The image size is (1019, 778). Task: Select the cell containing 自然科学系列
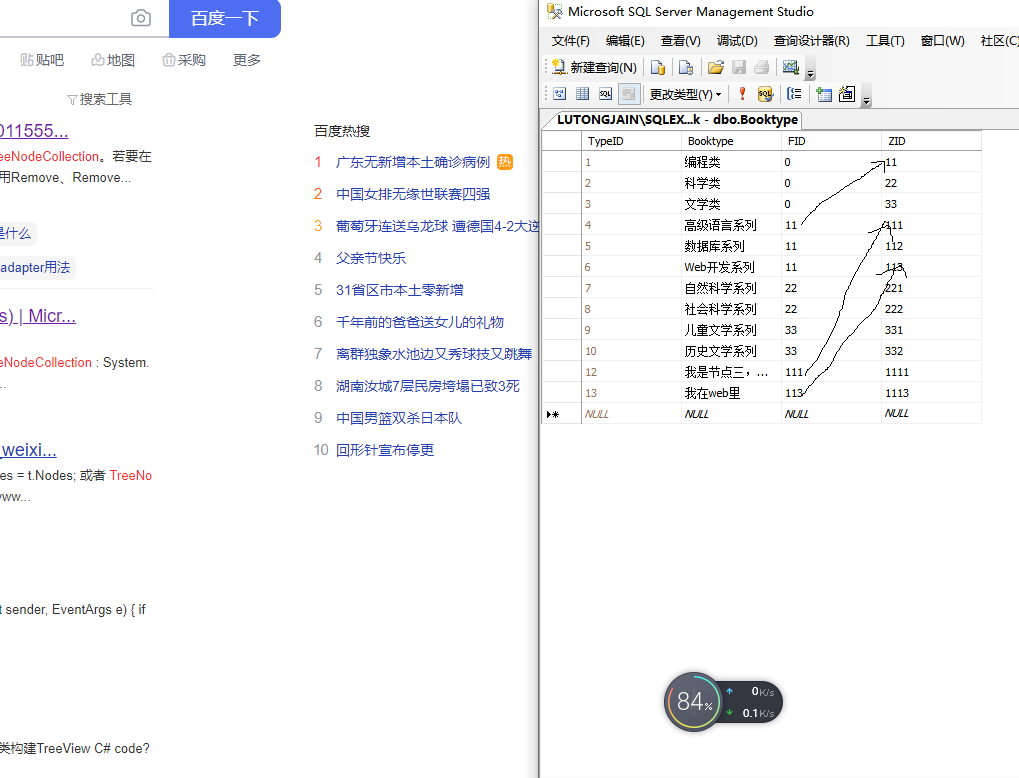(731, 288)
